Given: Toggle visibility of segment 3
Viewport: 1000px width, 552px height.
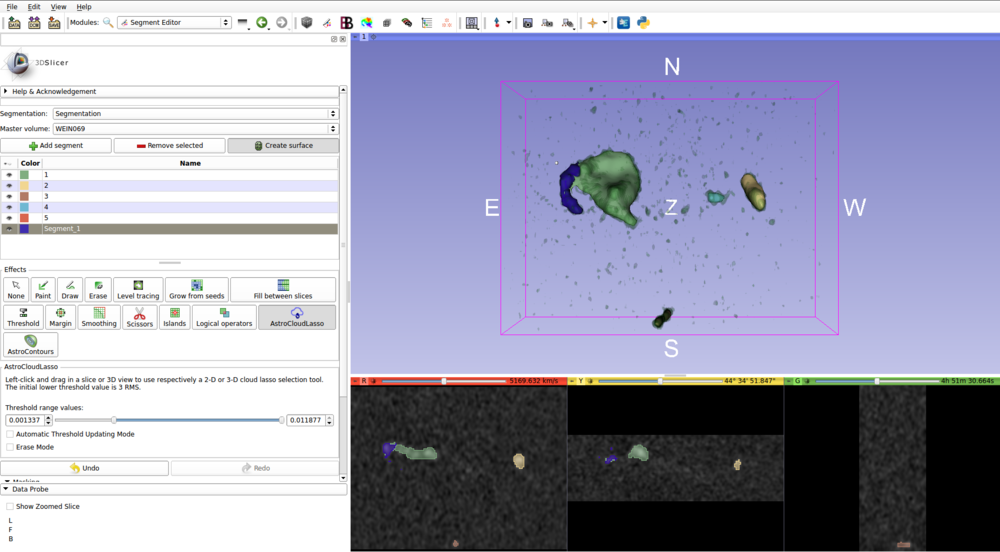Looking at the screenshot, I should (9, 196).
